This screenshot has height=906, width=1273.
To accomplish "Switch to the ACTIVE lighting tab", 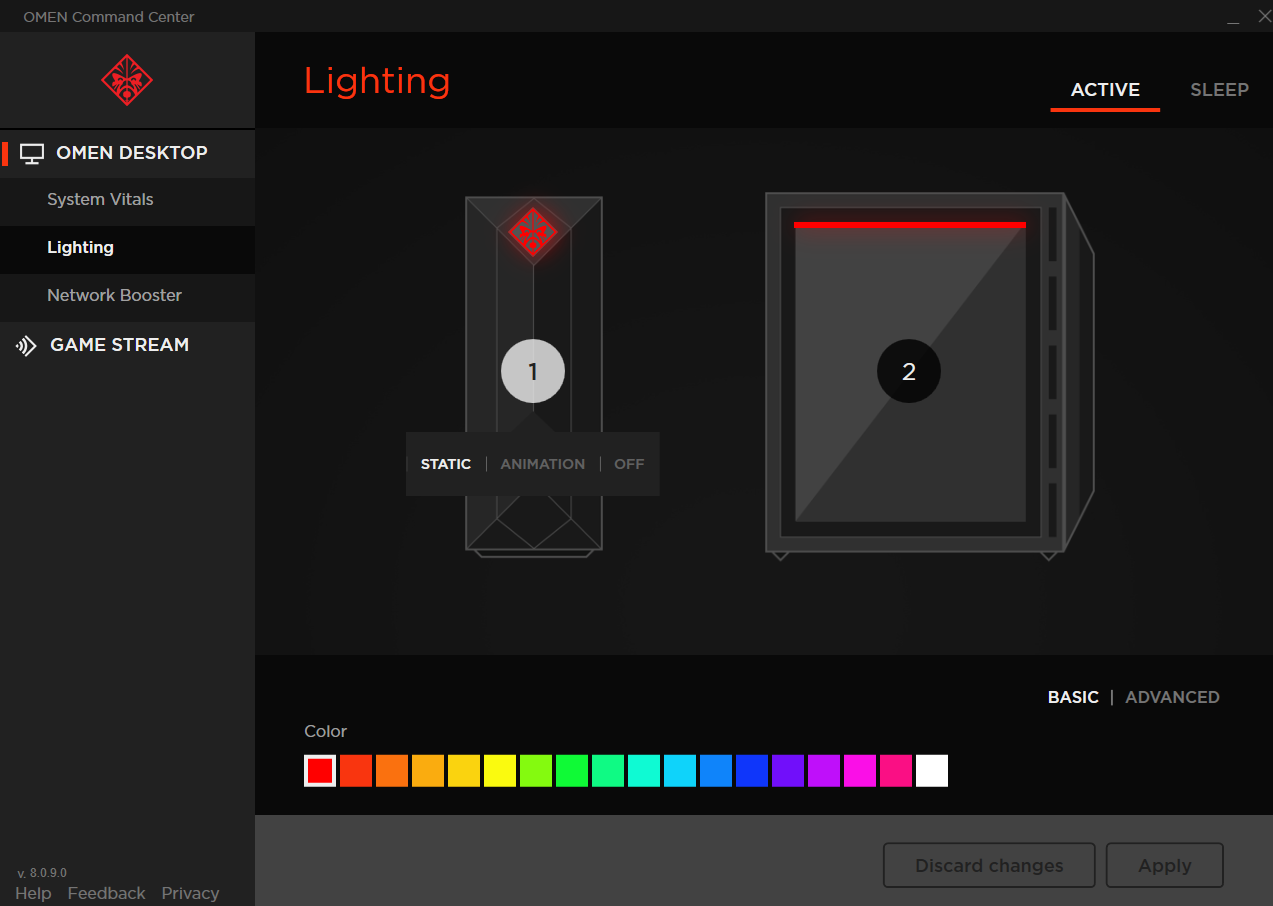I will [1105, 90].
